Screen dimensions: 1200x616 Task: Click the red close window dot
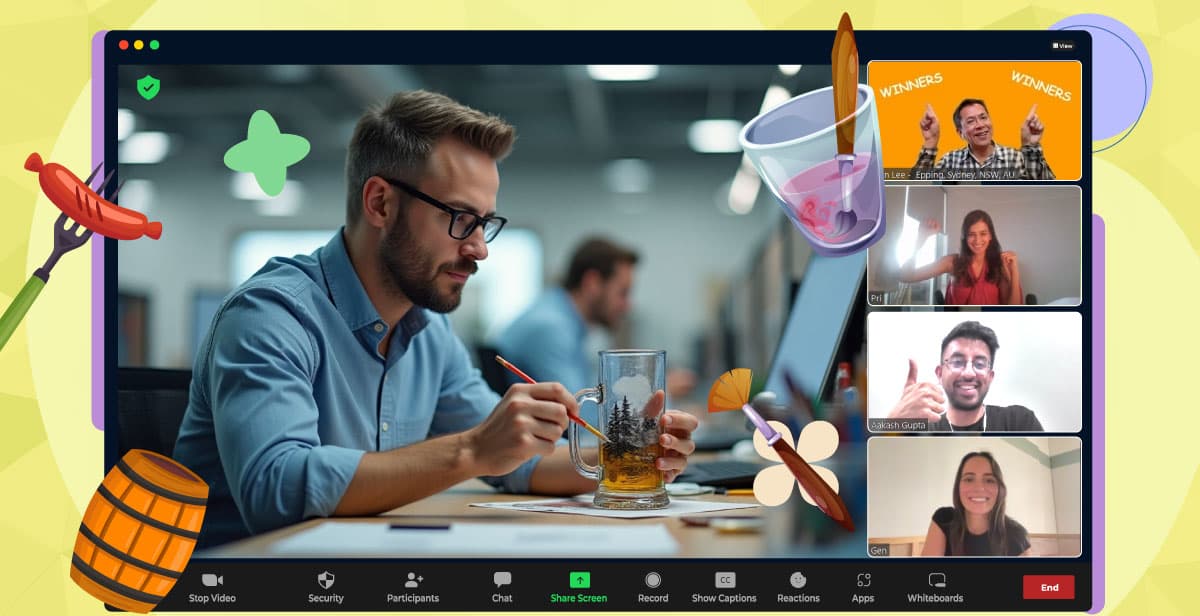pyautogui.click(x=123, y=45)
